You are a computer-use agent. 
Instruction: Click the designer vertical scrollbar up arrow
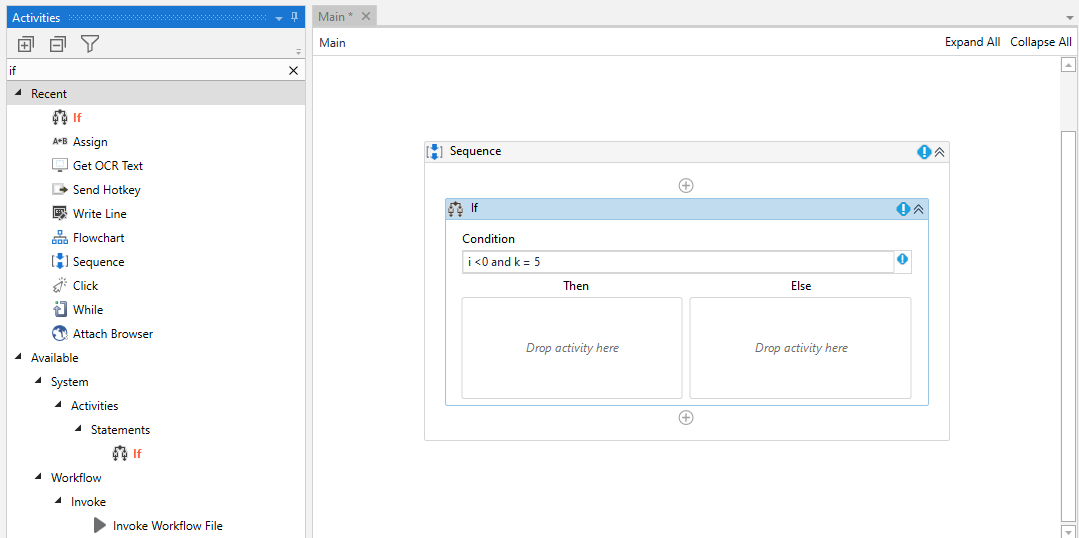(x=1068, y=65)
